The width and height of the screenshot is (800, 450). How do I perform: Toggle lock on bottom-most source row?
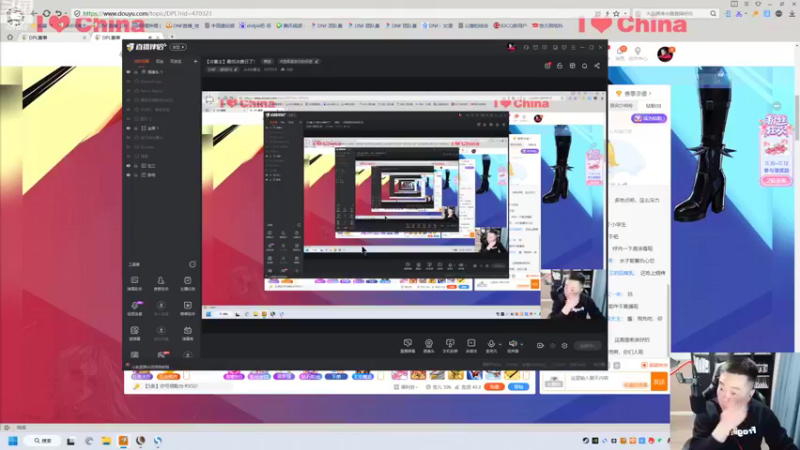pyautogui.click(x=136, y=175)
